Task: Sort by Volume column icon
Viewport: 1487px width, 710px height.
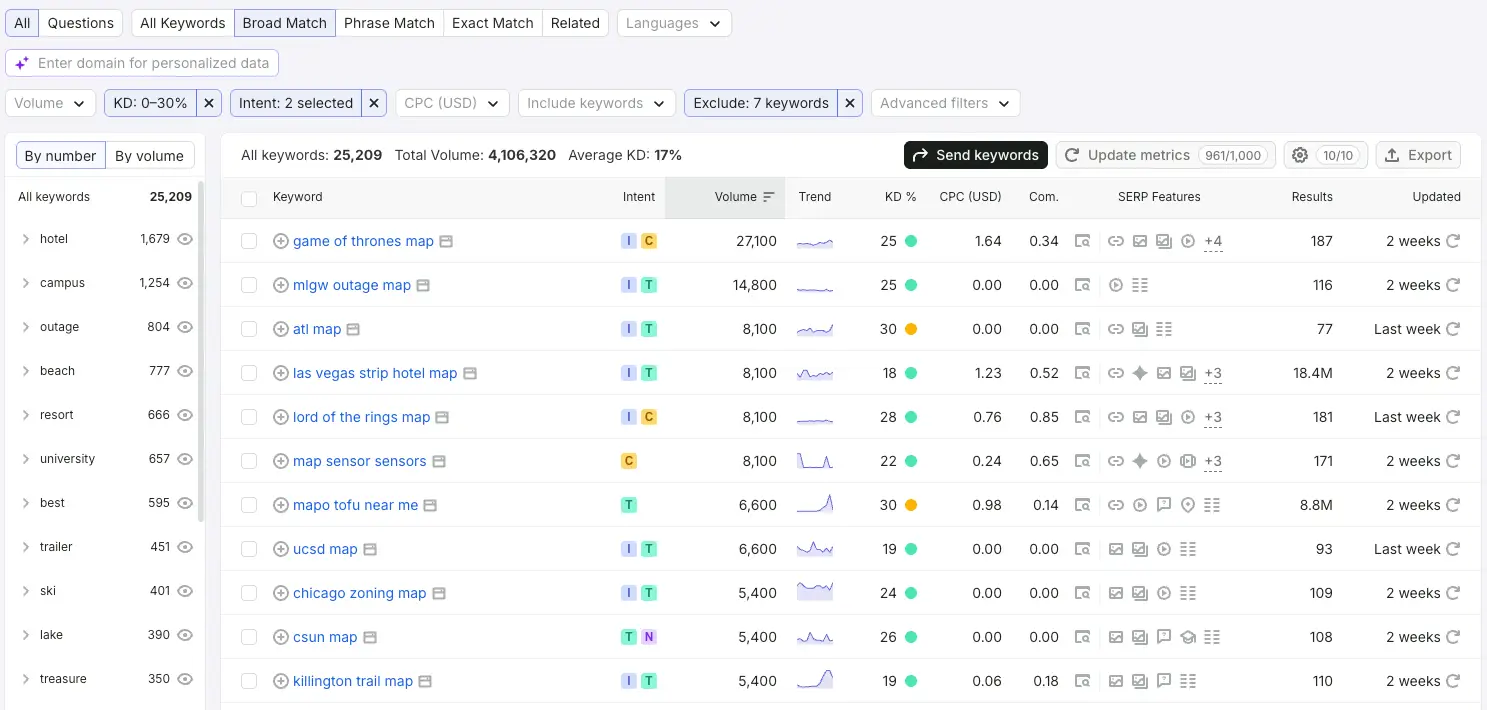Action: click(769, 197)
